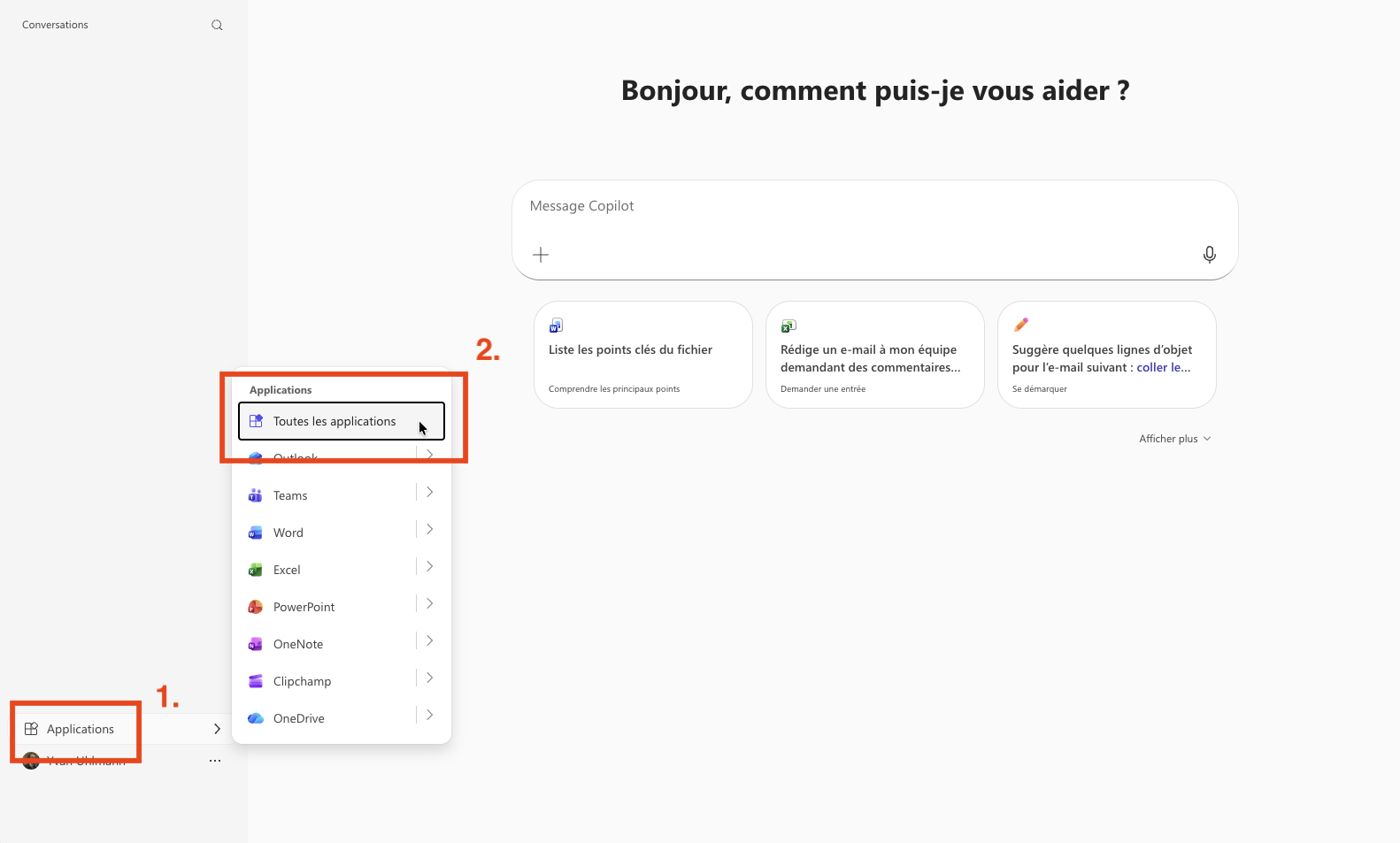
Task: Expand the Teams submenu chevron
Action: point(429,492)
